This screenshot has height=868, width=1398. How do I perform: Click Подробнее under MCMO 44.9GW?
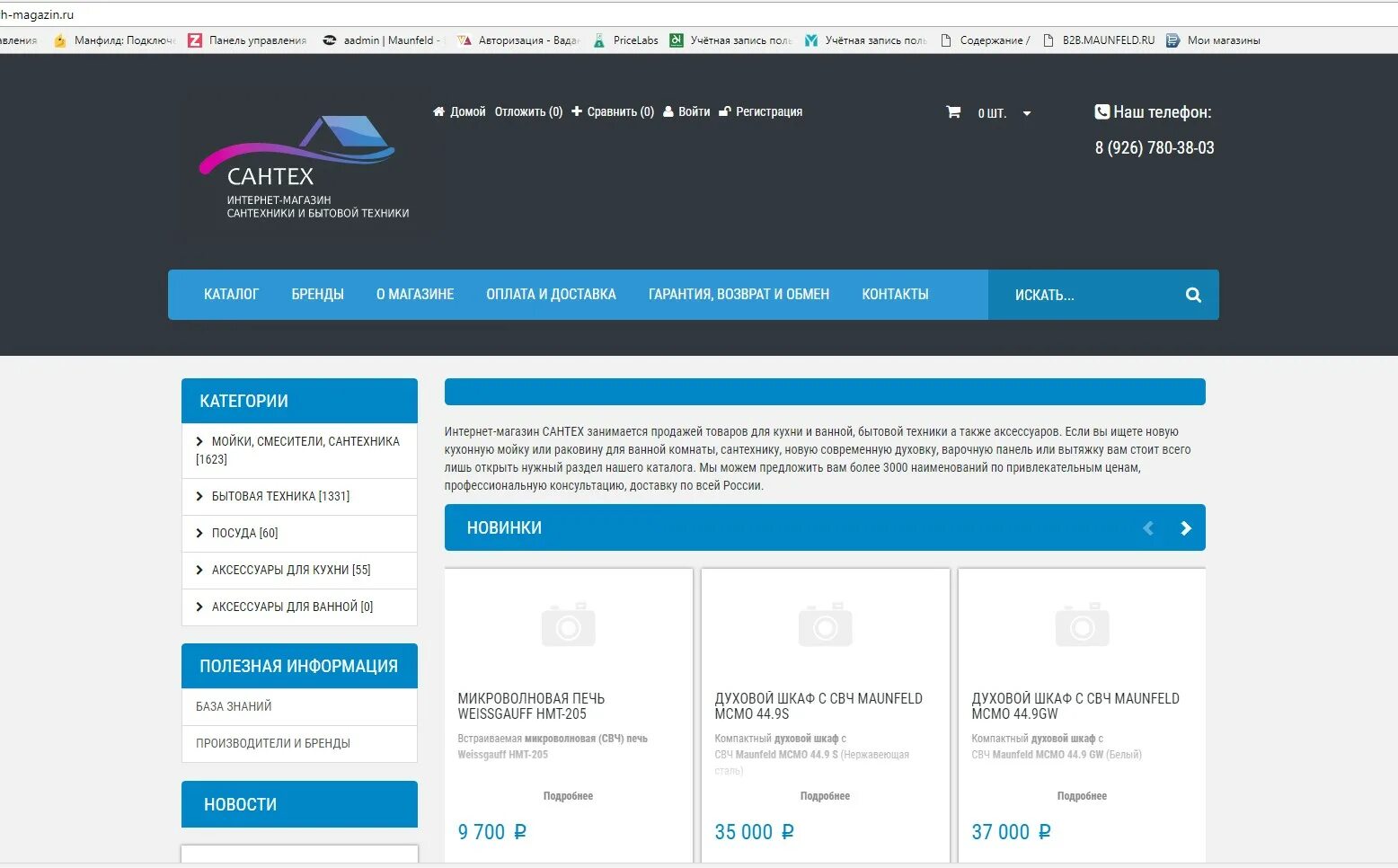(x=1082, y=796)
